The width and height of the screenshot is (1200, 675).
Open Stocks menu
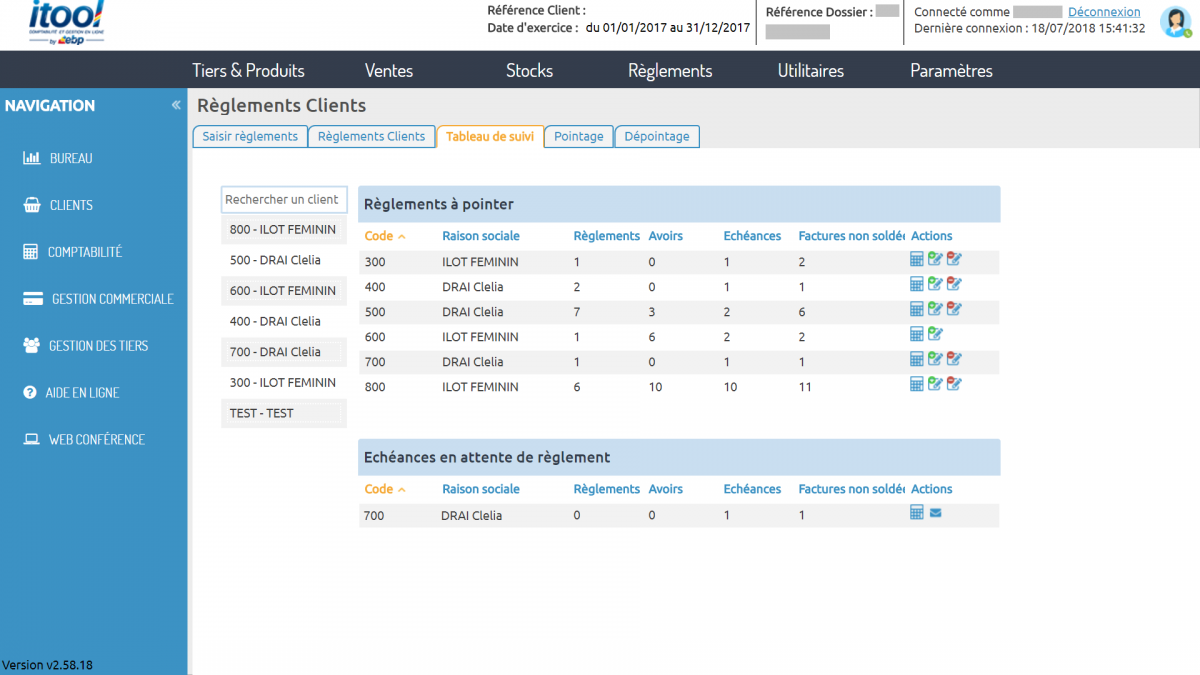[530, 70]
